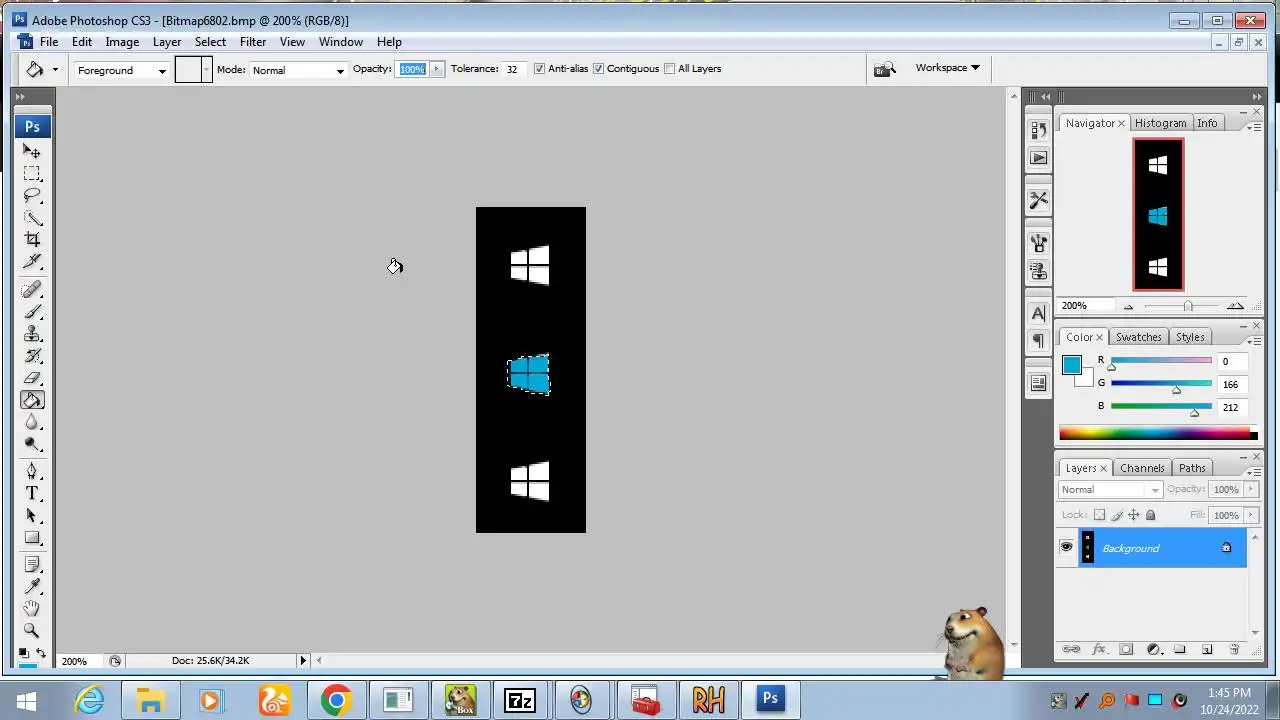This screenshot has height=720, width=1280.
Task: Open the collapsed Paragraph panel icon
Action: coord(1038,341)
